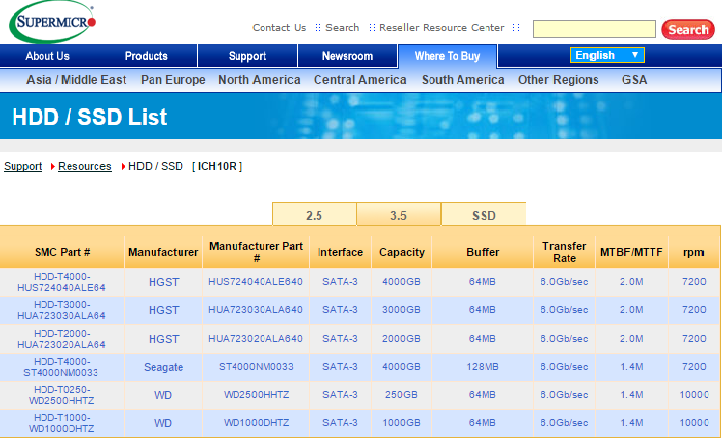The width and height of the screenshot is (722, 438).
Task: Click HGST in the HUS724040ALE640 row
Action: click(164, 282)
